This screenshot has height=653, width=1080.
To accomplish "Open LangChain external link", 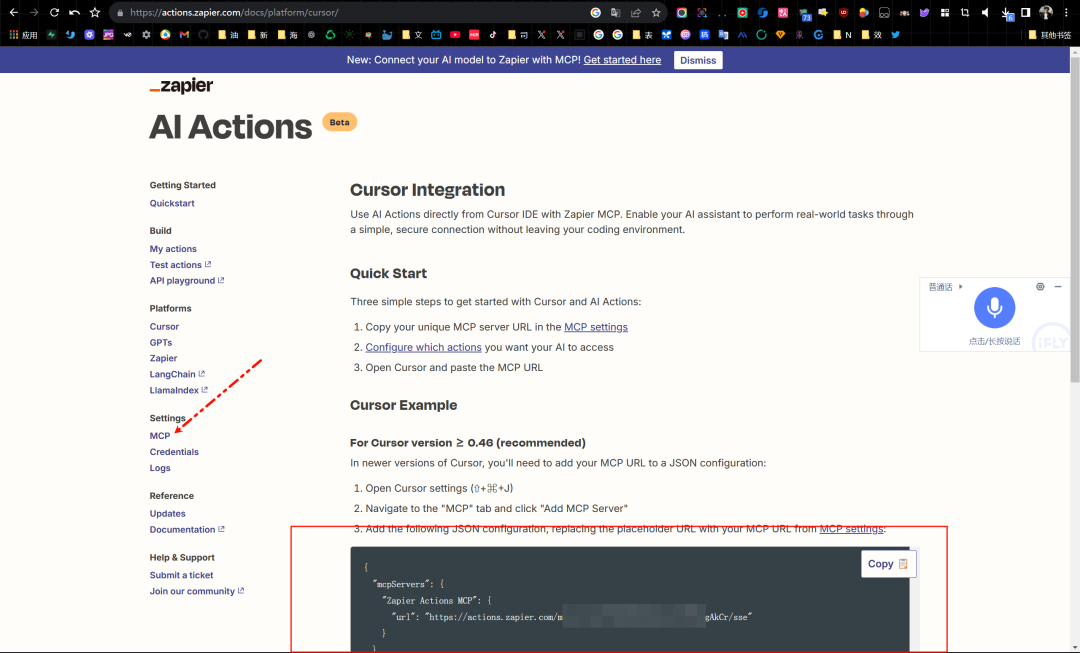I will point(177,374).
